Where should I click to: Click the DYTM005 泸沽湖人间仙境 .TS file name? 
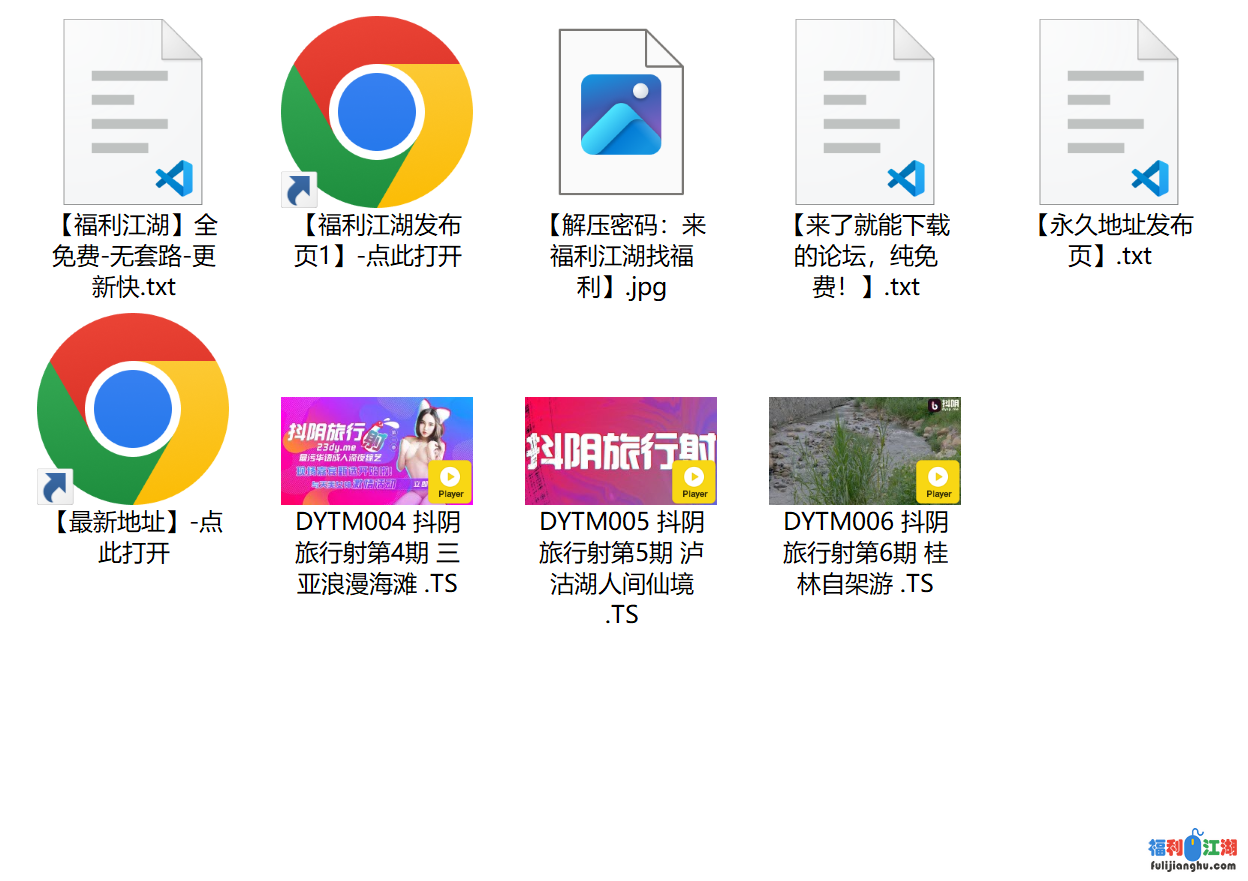(621, 568)
